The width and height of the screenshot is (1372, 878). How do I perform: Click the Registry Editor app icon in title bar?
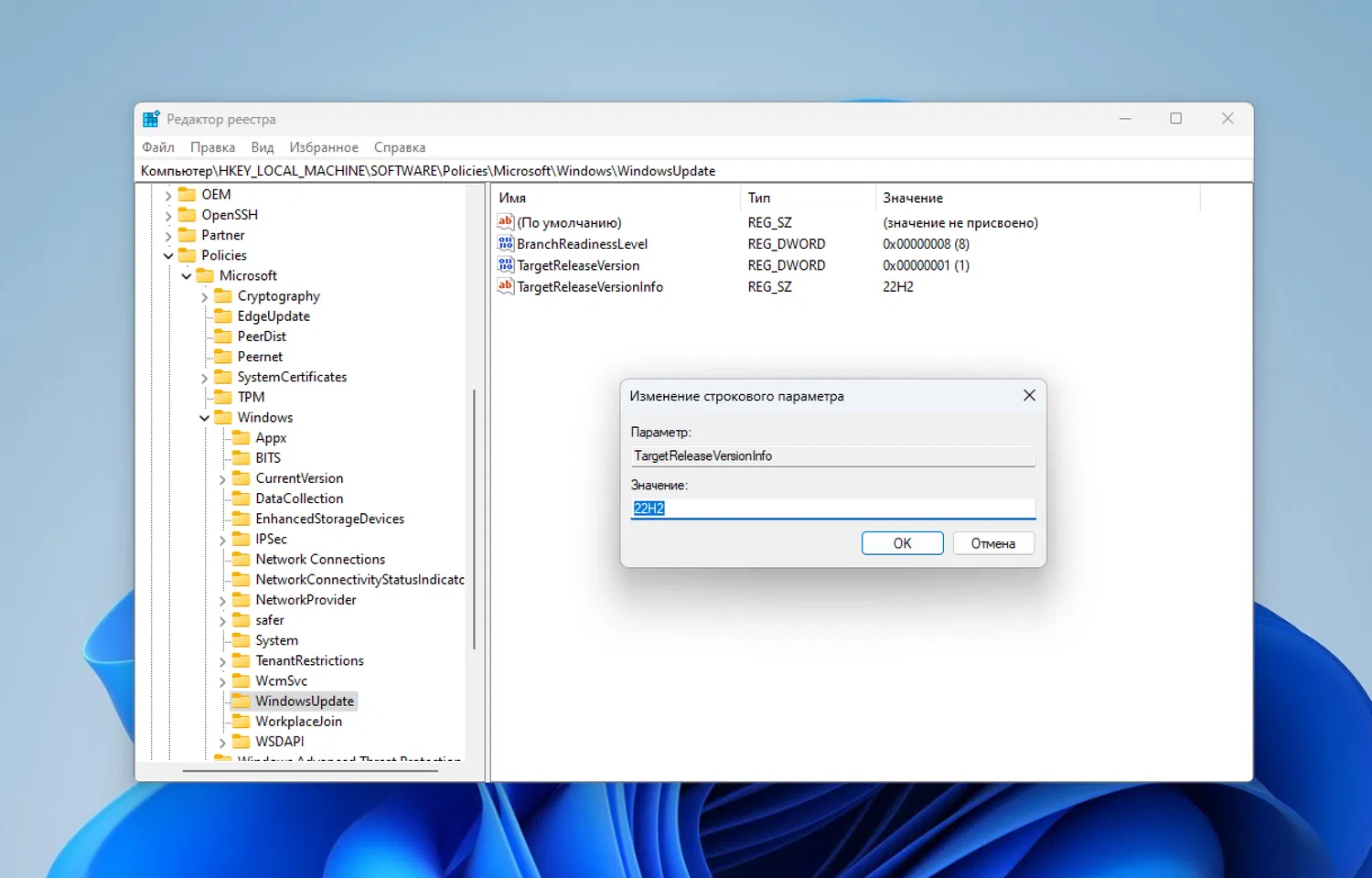tap(152, 119)
